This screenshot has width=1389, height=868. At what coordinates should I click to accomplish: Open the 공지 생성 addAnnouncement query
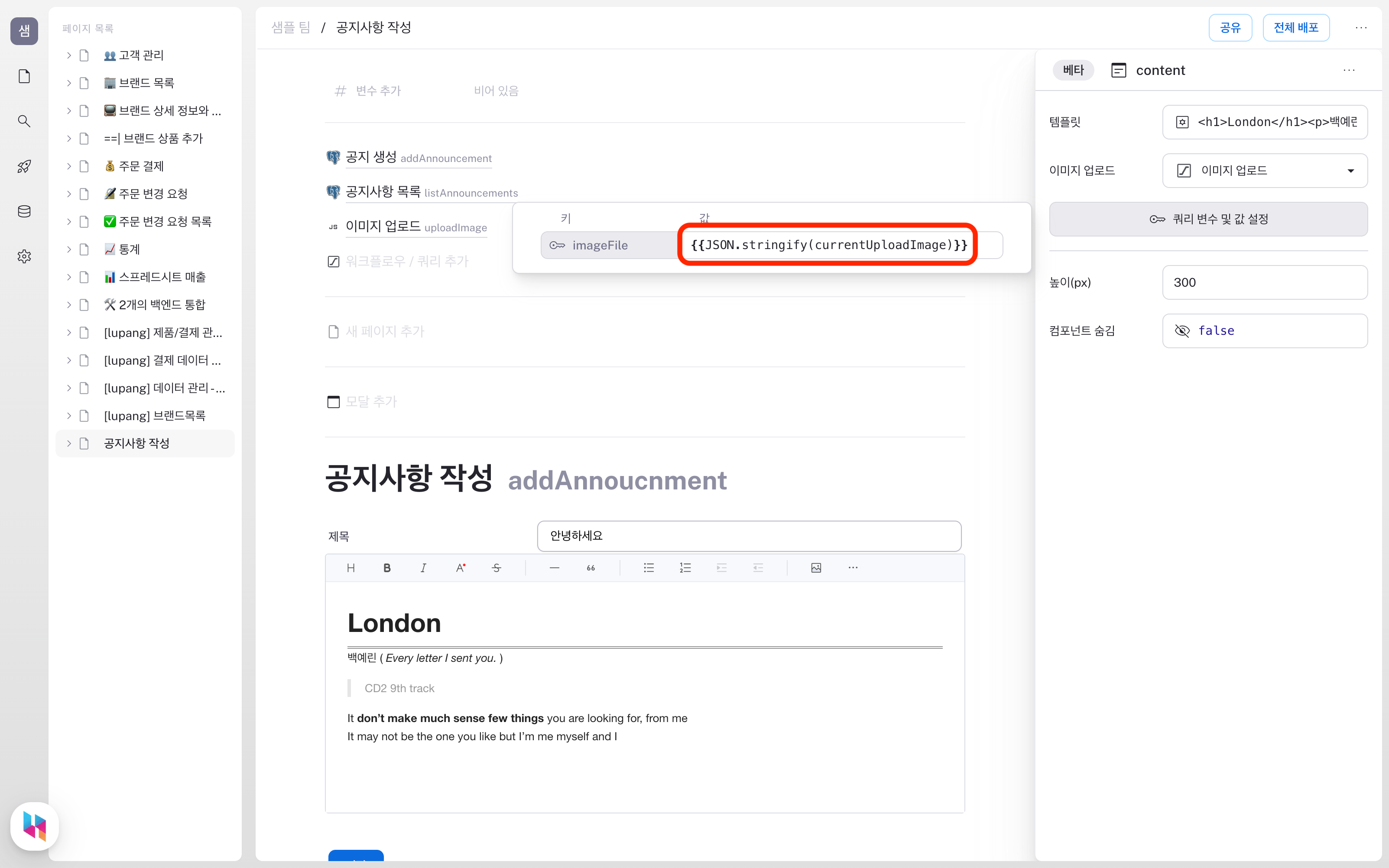coord(419,157)
